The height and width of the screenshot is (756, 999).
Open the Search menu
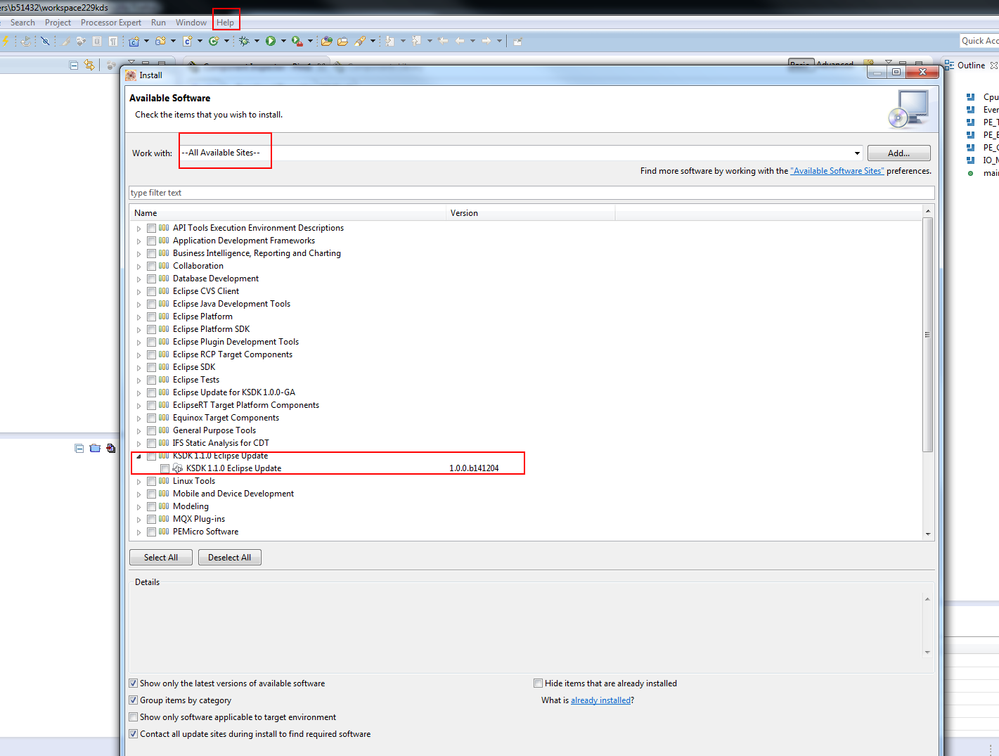click(x=22, y=22)
